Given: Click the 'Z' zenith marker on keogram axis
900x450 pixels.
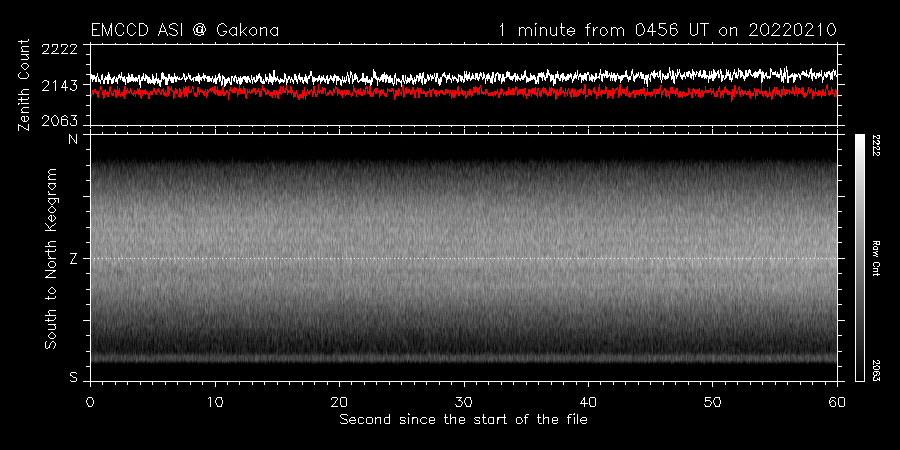Looking at the screenshot, I should [x=73, y=259].
